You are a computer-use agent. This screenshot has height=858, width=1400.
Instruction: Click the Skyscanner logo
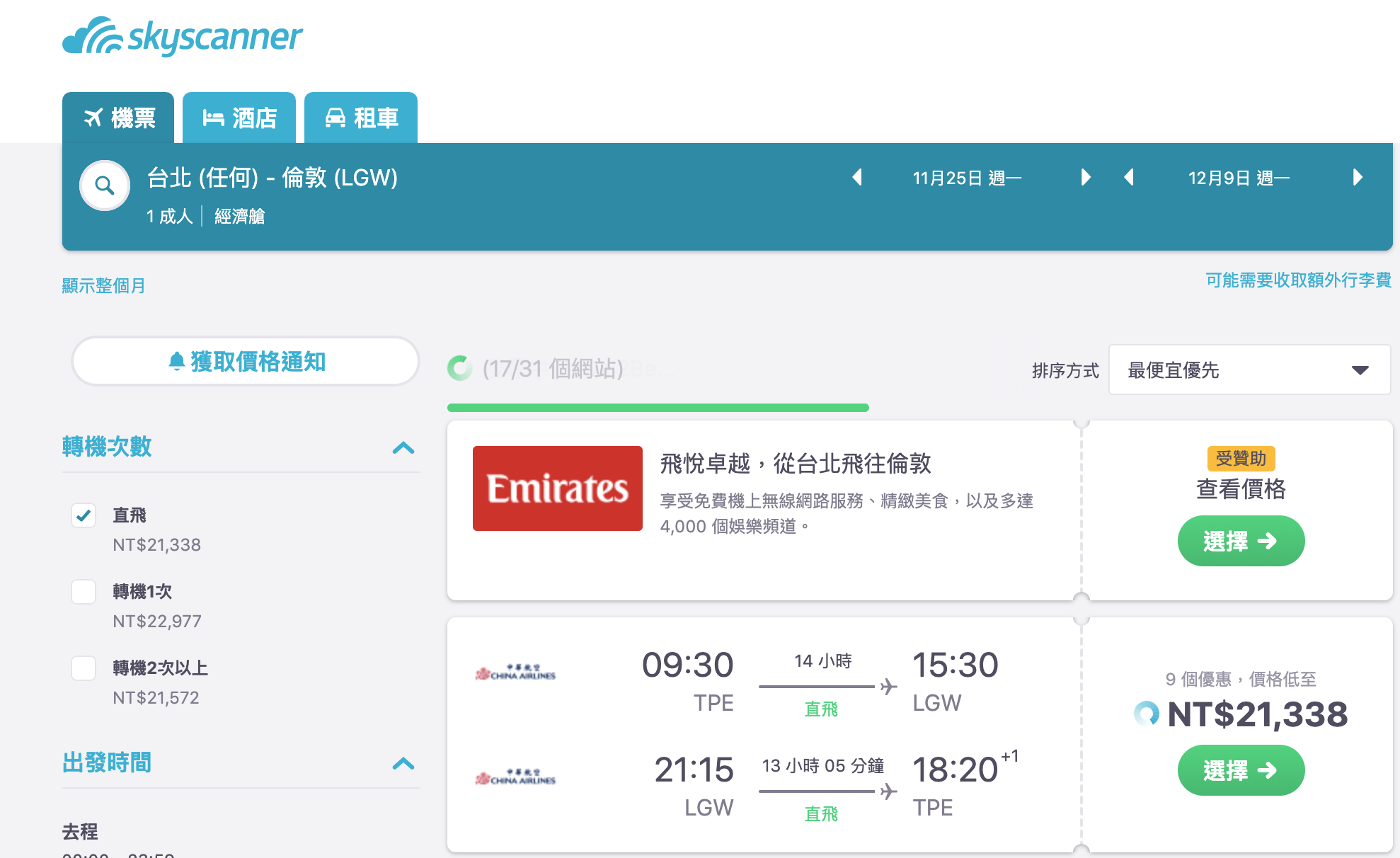click(x=183, y=36)
